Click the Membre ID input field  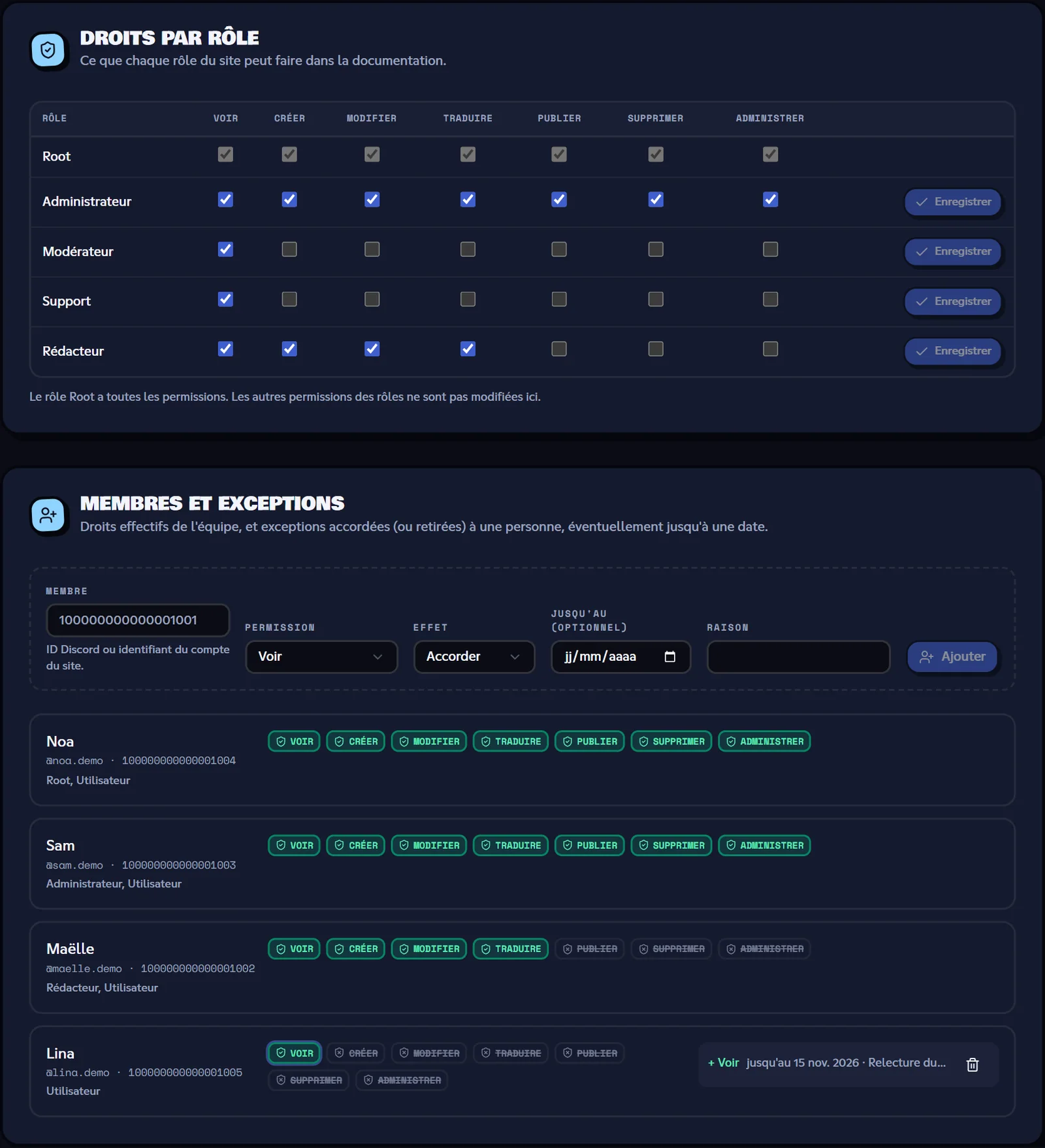click(x=138, y=620)
